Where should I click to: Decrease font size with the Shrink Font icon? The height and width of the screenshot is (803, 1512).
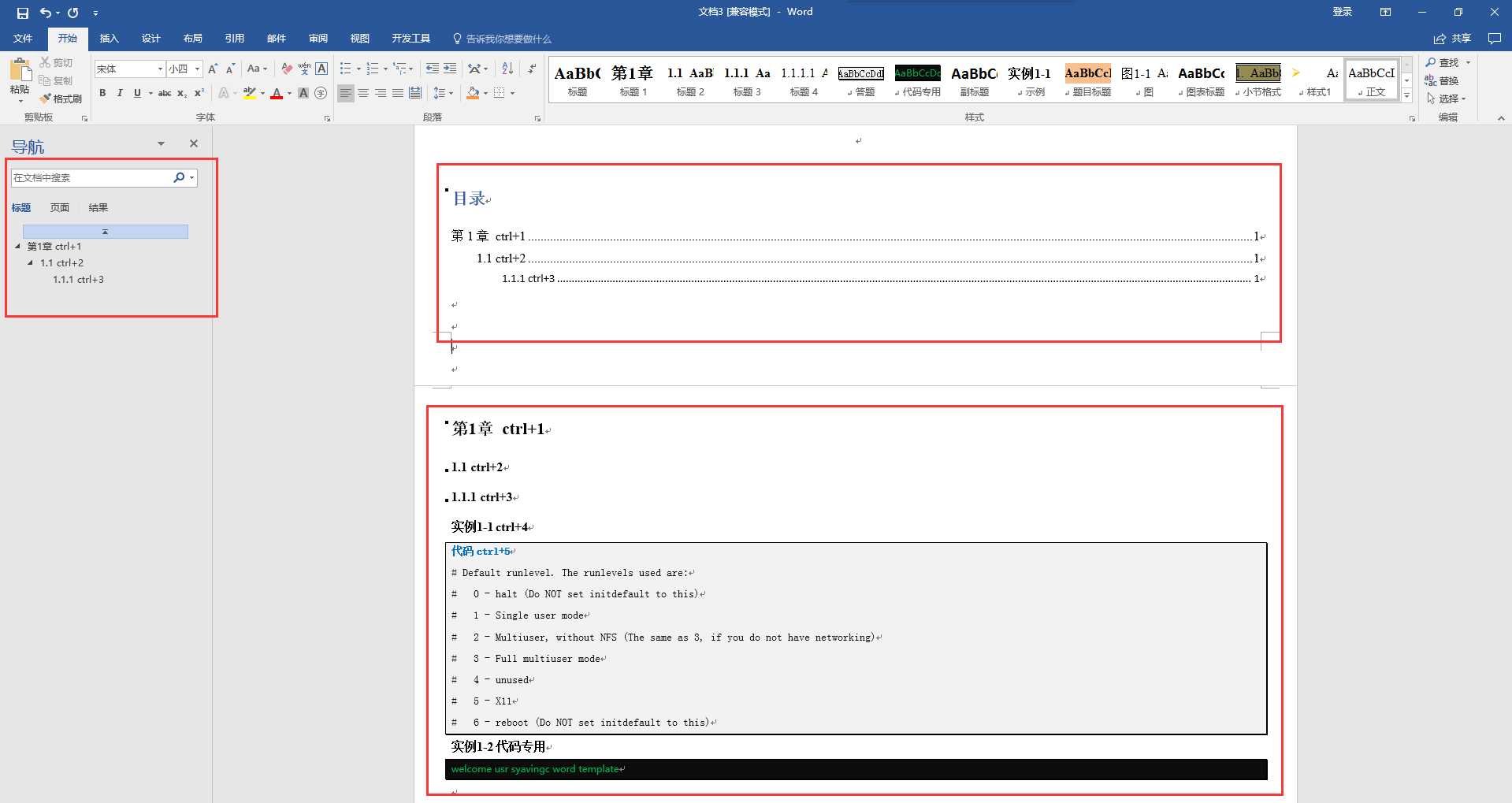pos(230,69)
